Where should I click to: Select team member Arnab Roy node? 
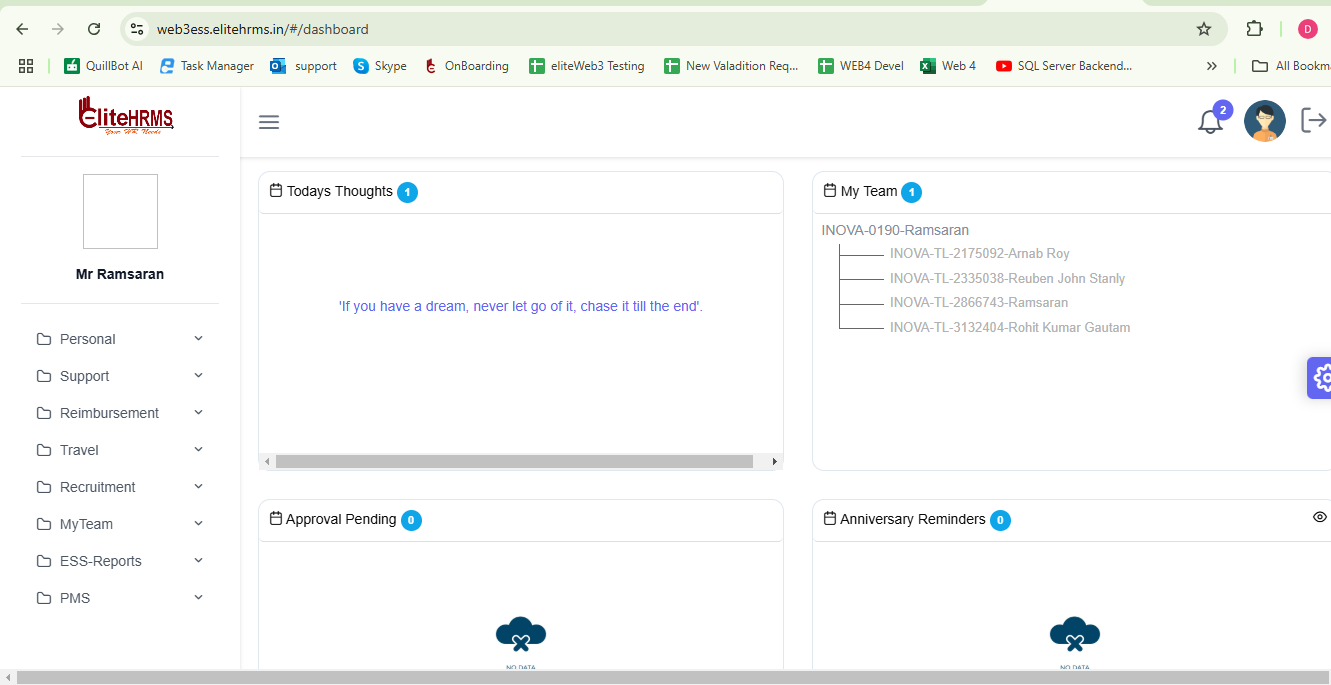[979, 254]
